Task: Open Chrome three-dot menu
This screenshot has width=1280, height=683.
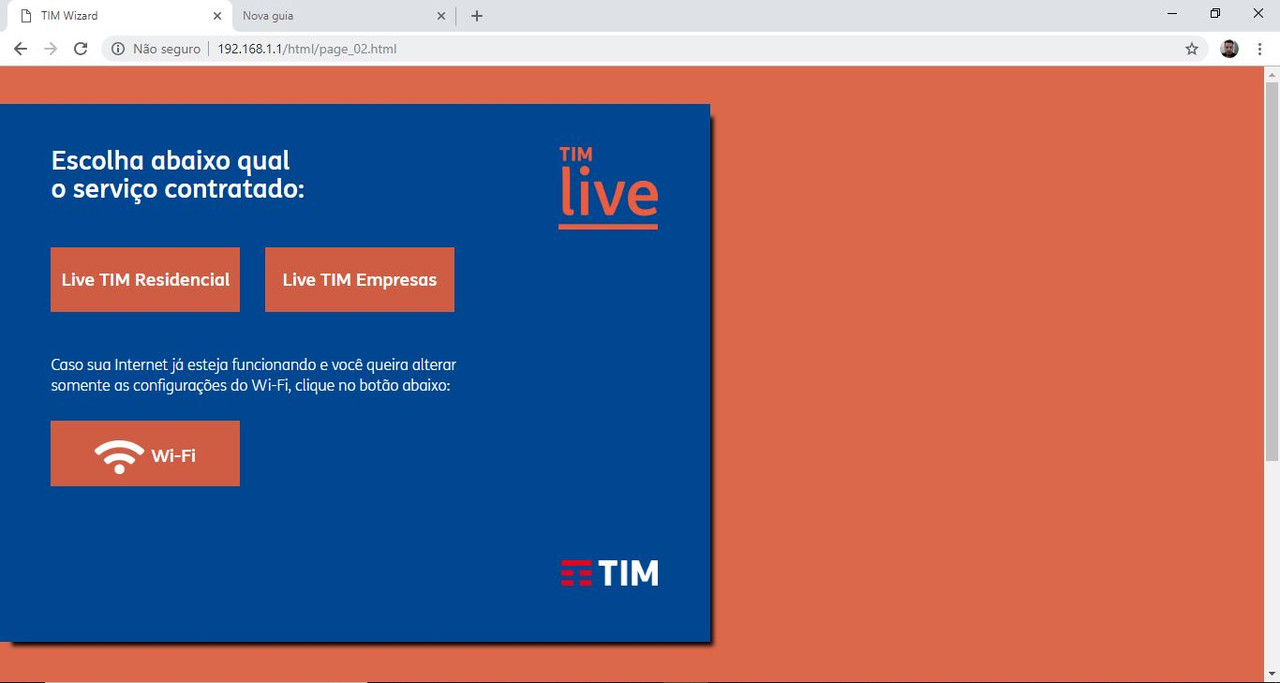Action: point(1258,49)
